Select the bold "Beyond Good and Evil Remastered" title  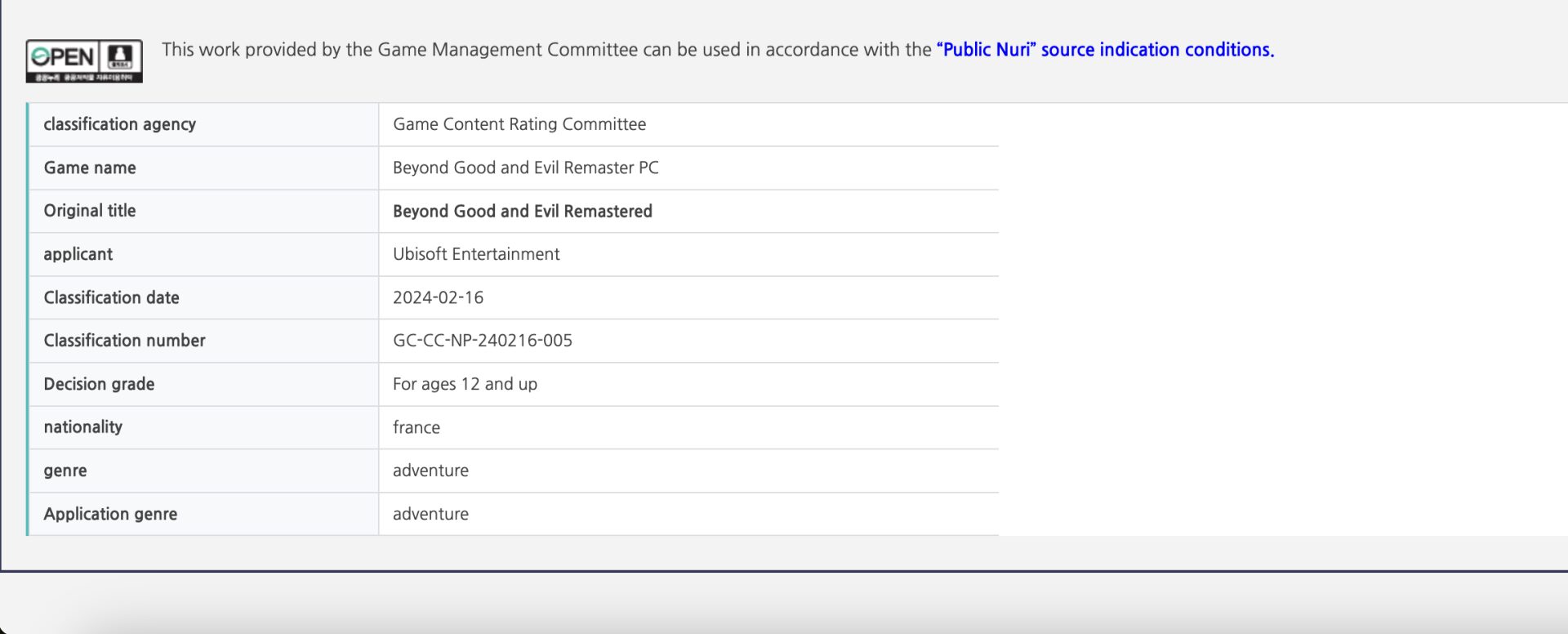click(522, 212)
